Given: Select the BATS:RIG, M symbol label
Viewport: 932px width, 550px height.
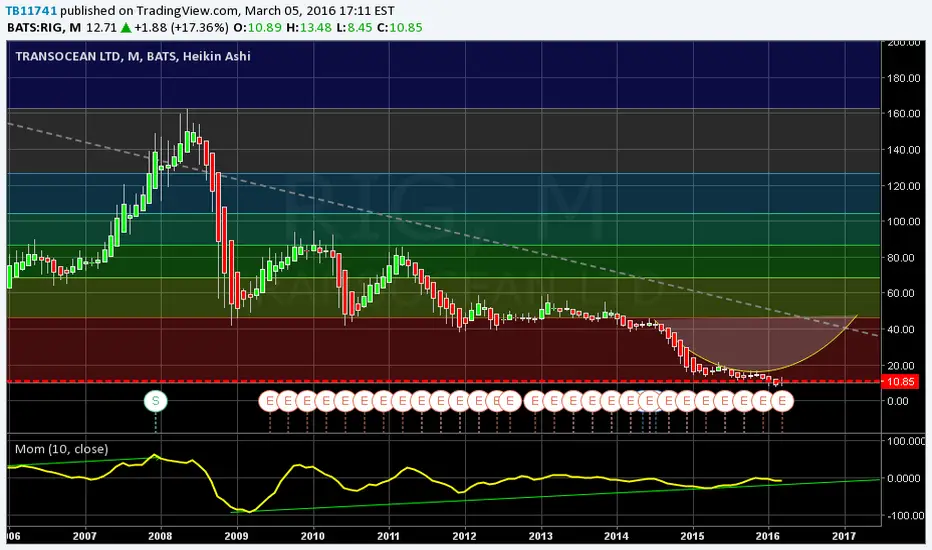Looking at the screenshot, I should (x=43, y=27).
